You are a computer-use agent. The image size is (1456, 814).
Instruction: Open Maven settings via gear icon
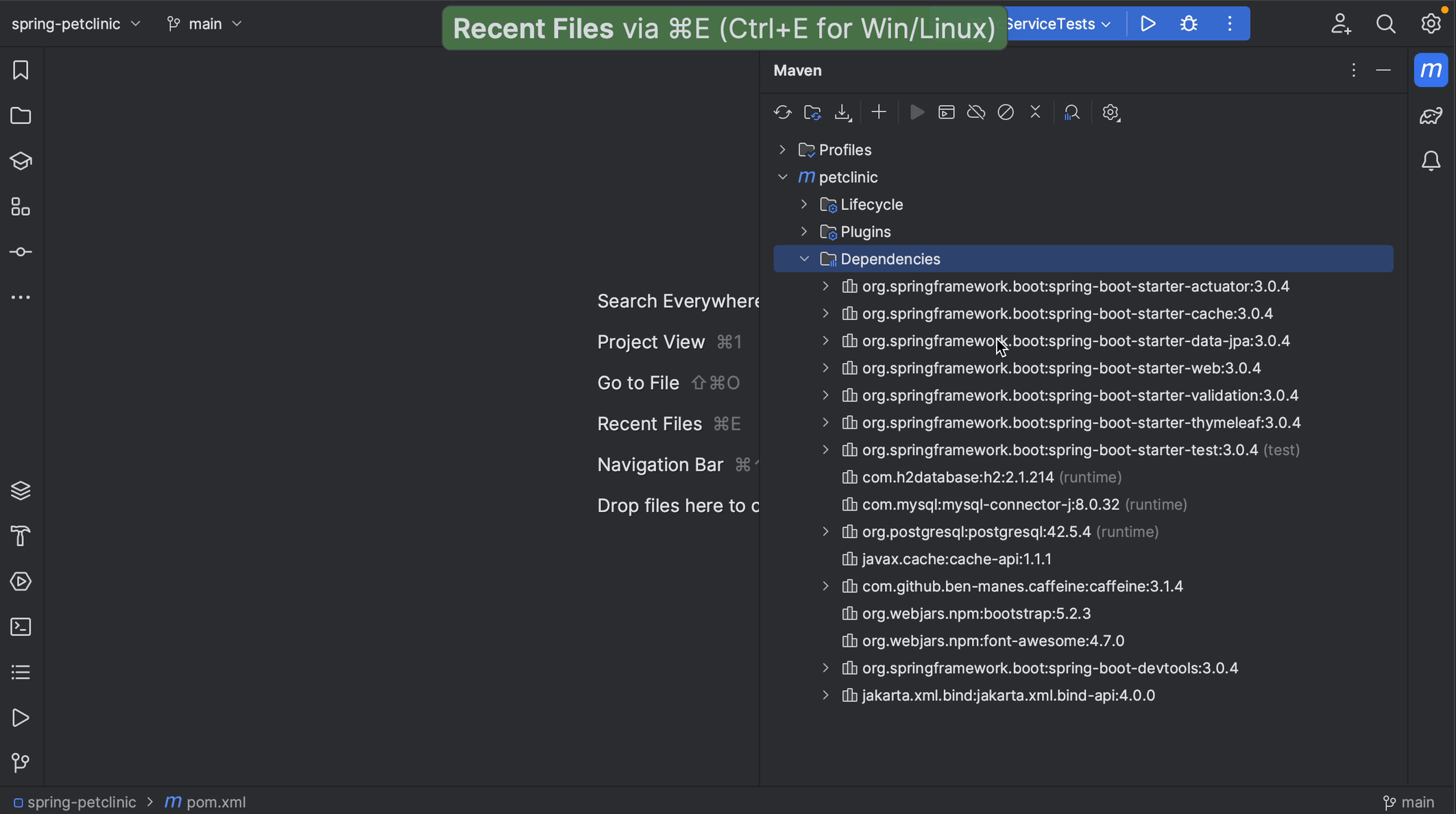[x=1111, y=112]
